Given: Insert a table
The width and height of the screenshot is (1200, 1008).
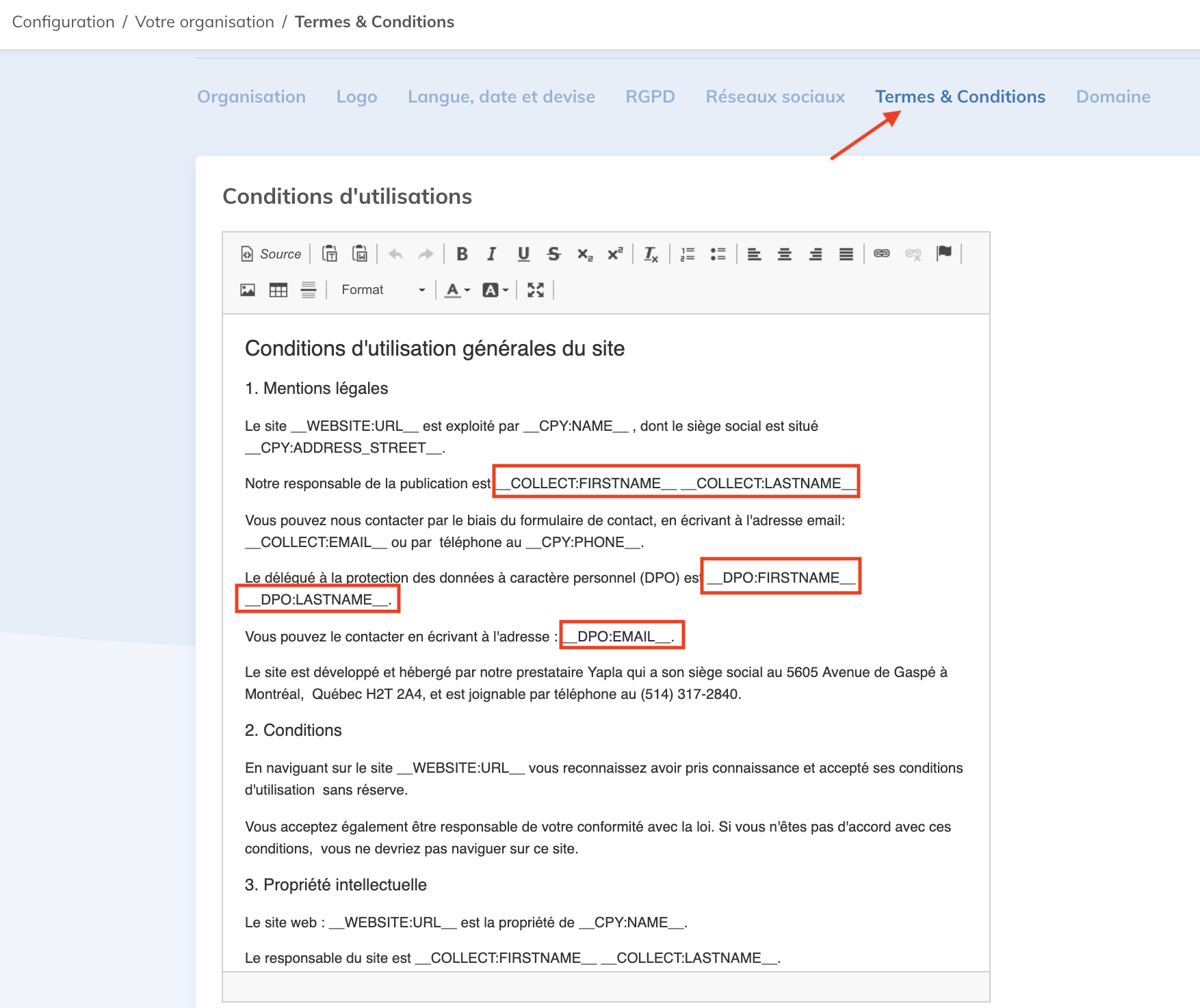Looking at the screenshot, I should 278,290.
